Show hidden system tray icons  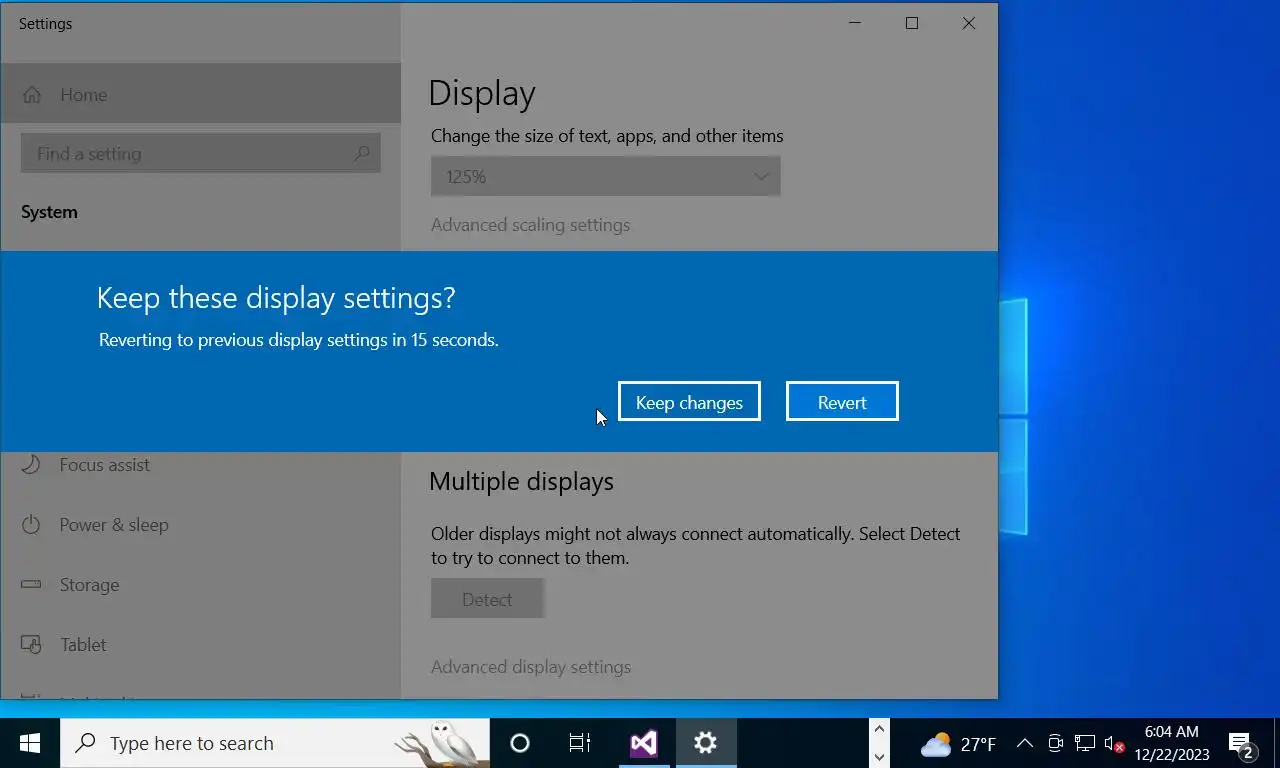1025,743
